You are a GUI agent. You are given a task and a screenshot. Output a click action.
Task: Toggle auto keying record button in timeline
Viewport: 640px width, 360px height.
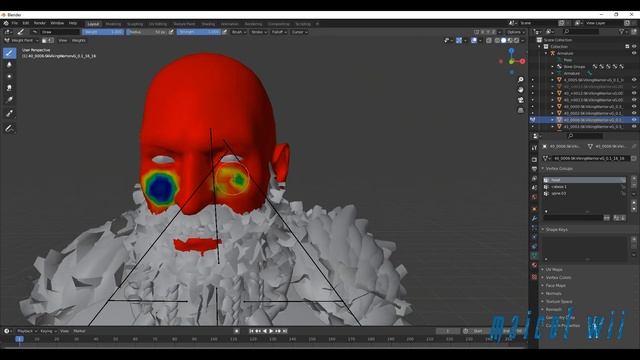tap(237, 331)
